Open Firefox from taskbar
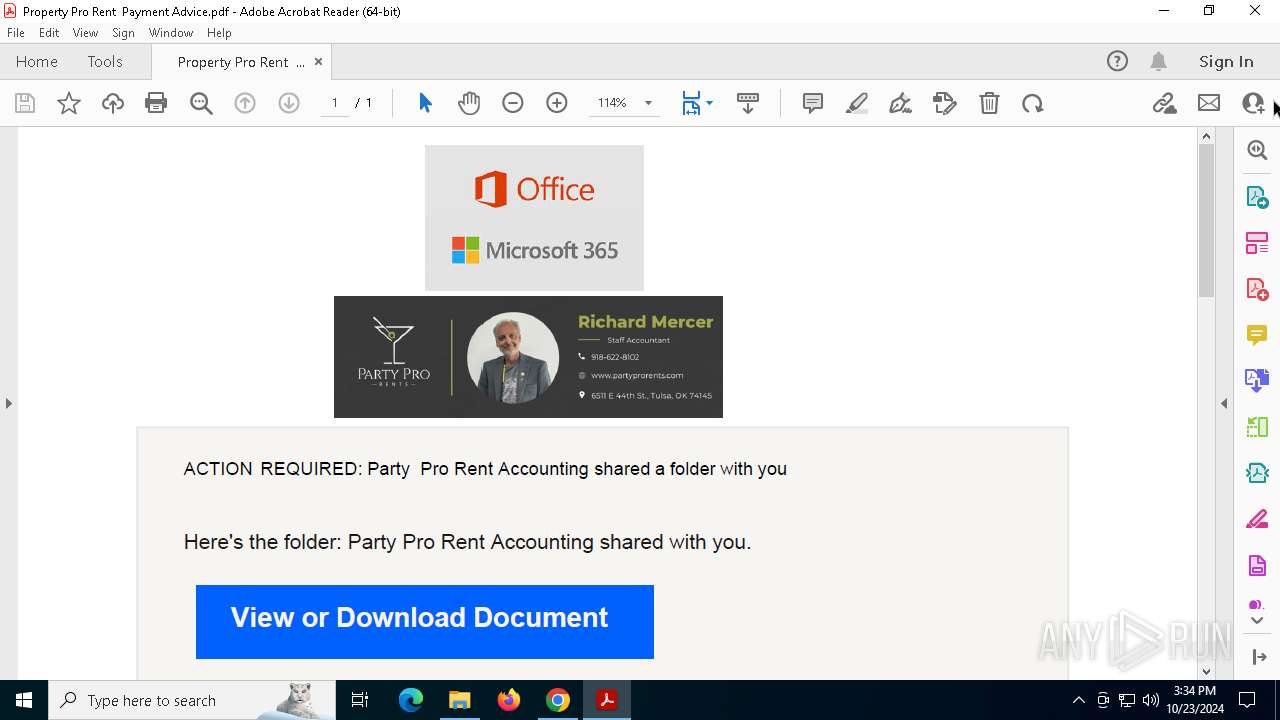 tap(509, 700)
